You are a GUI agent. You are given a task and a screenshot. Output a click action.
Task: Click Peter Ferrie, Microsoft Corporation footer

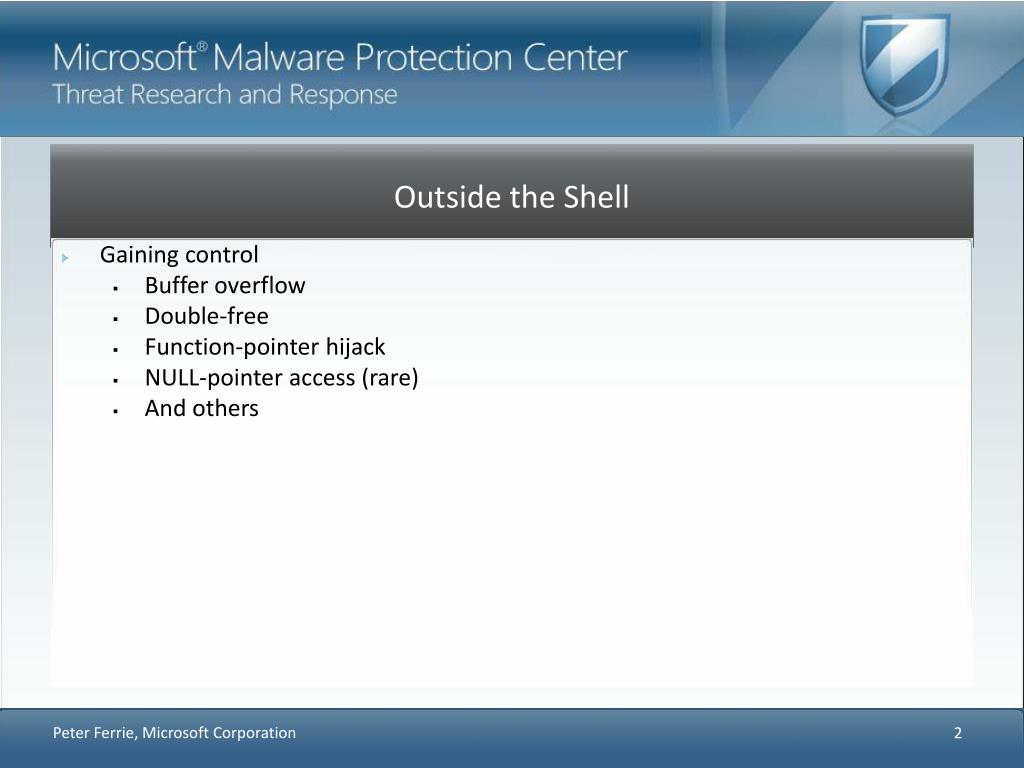[x=174, y=733]
